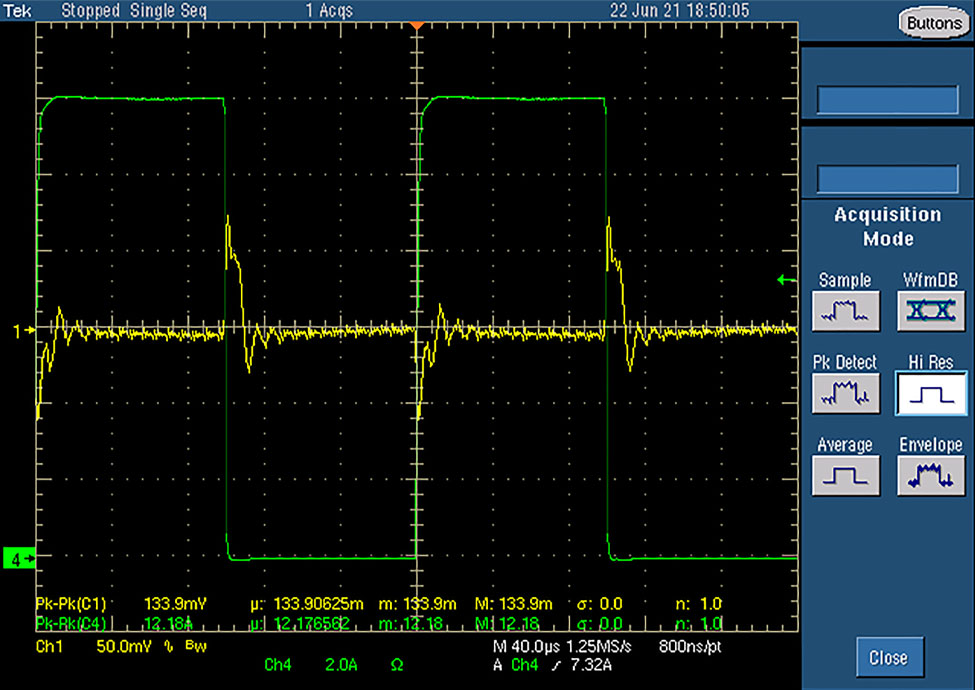The height and width of the screenshot is (690, 975).
Task: Select the green Channel 4 reference marker
Action: (18, 559)
